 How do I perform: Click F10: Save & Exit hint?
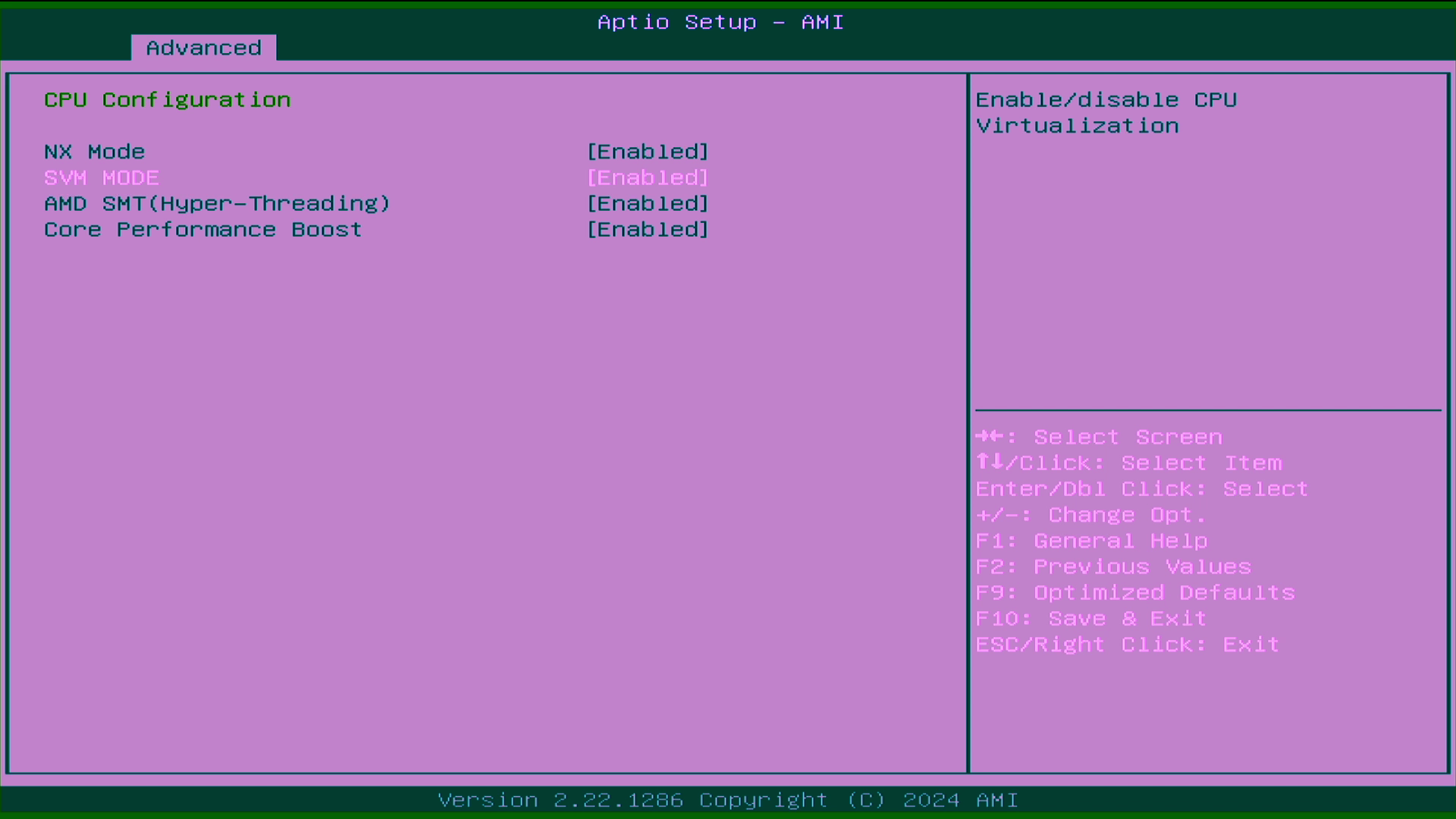(x=1090, y=618)
